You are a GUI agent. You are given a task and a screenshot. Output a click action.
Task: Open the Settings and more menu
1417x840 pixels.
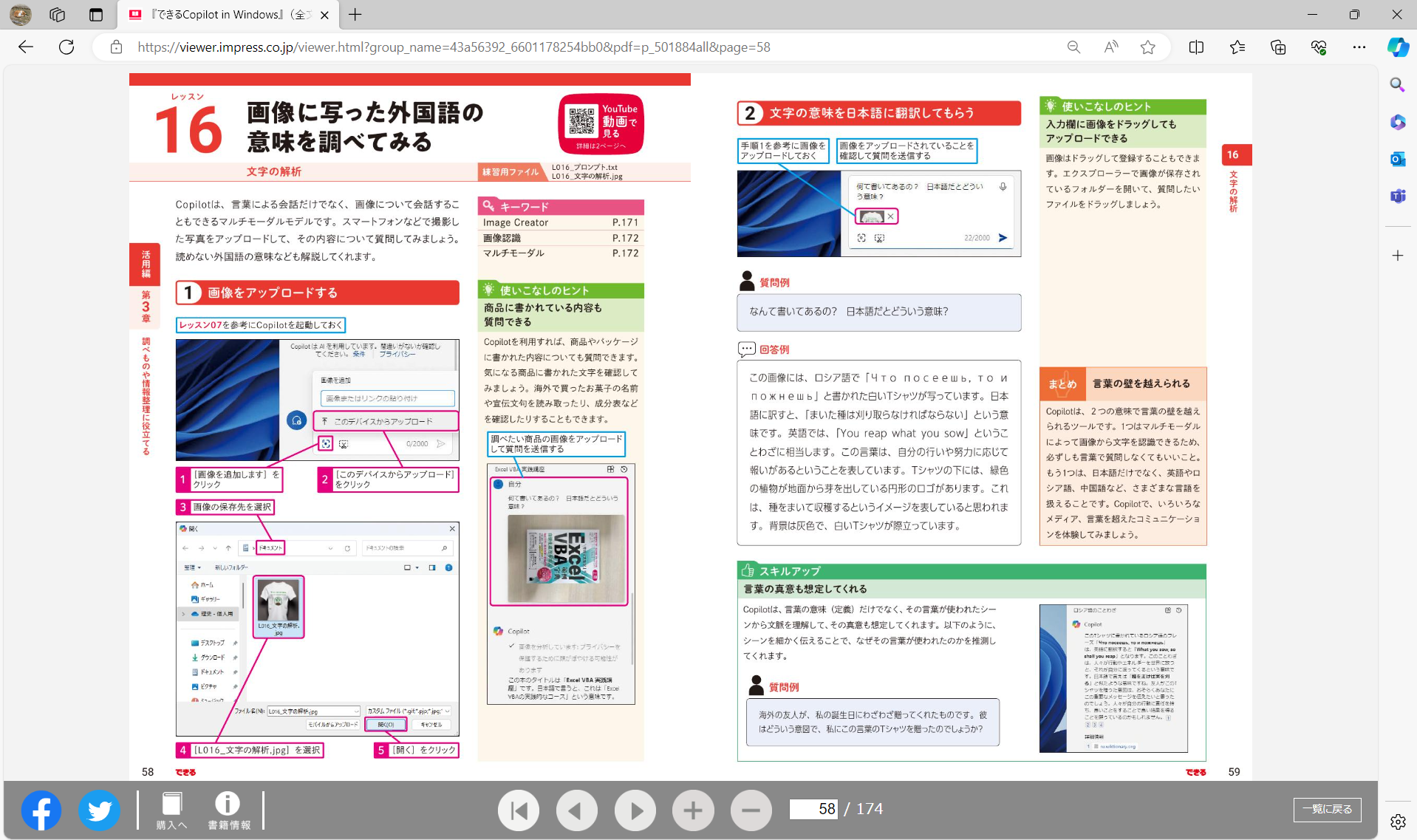click(x=1359, y=47)
